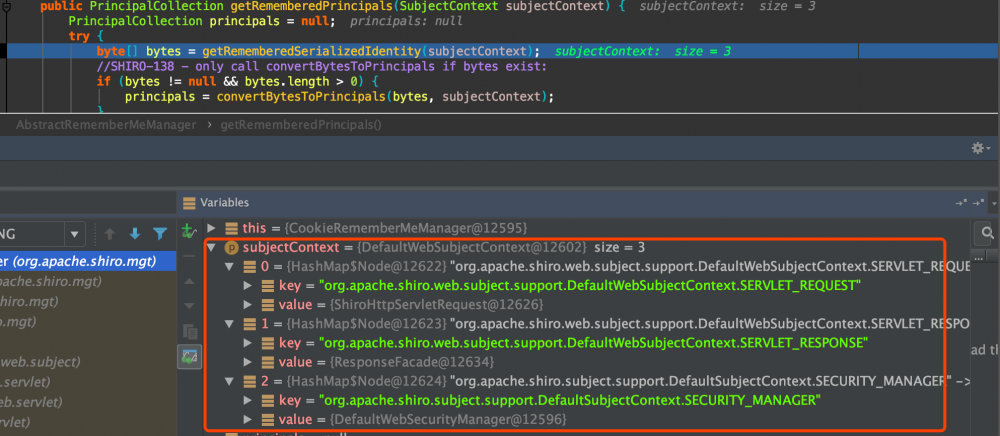This screenshot has height=436, width=1000.
Task: Click the Remove Watch minus icon
Action: 189,256
